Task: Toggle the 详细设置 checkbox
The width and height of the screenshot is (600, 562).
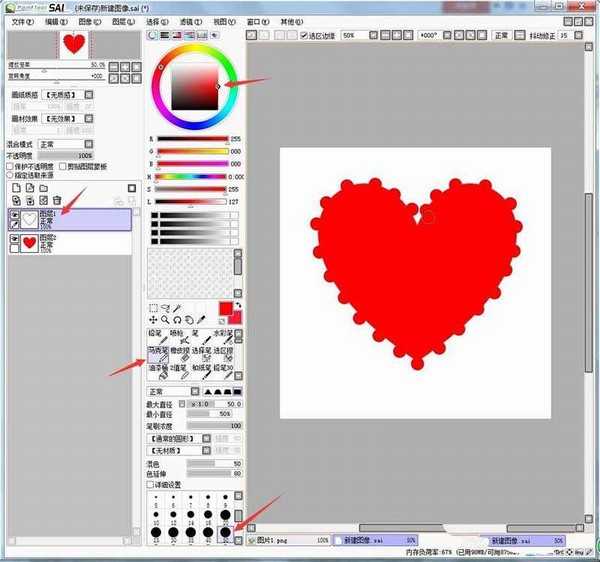Action: (x=152, y=485)
